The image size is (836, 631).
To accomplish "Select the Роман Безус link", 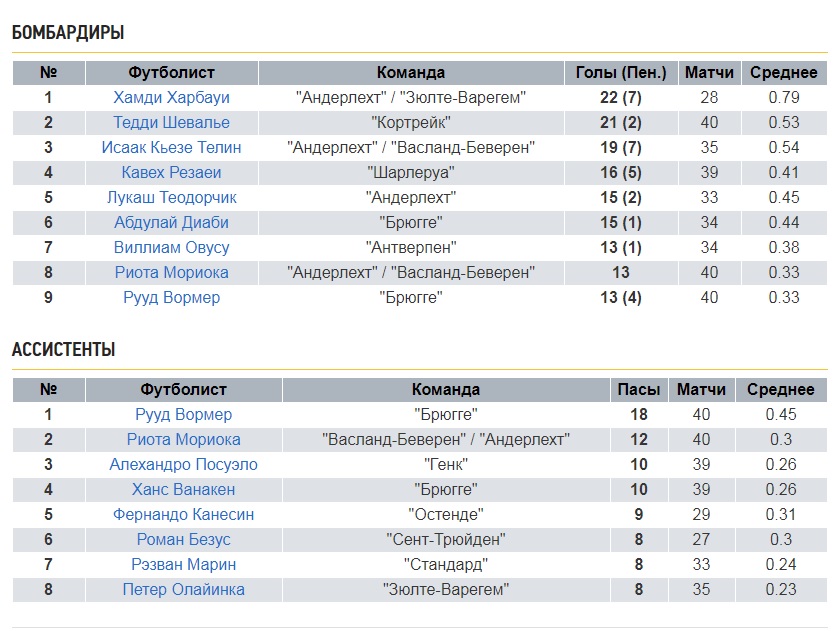I will 183,539.
